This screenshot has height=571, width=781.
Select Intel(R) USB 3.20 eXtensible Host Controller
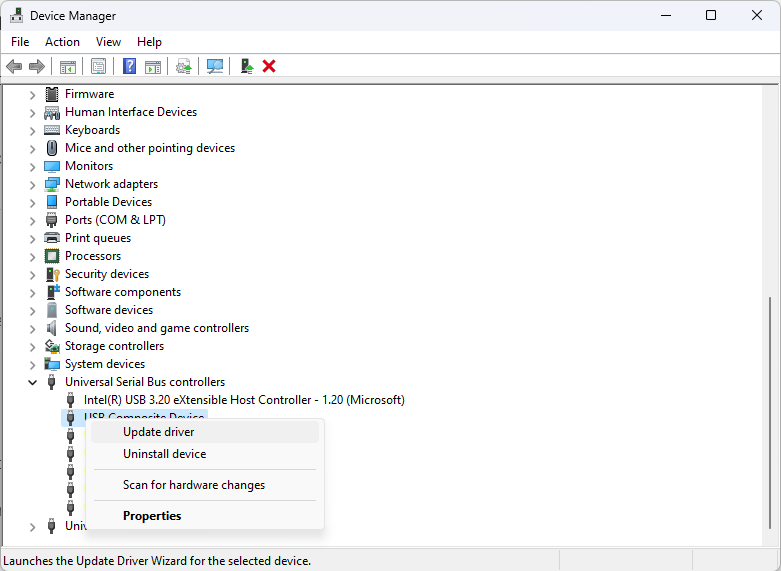244,400
